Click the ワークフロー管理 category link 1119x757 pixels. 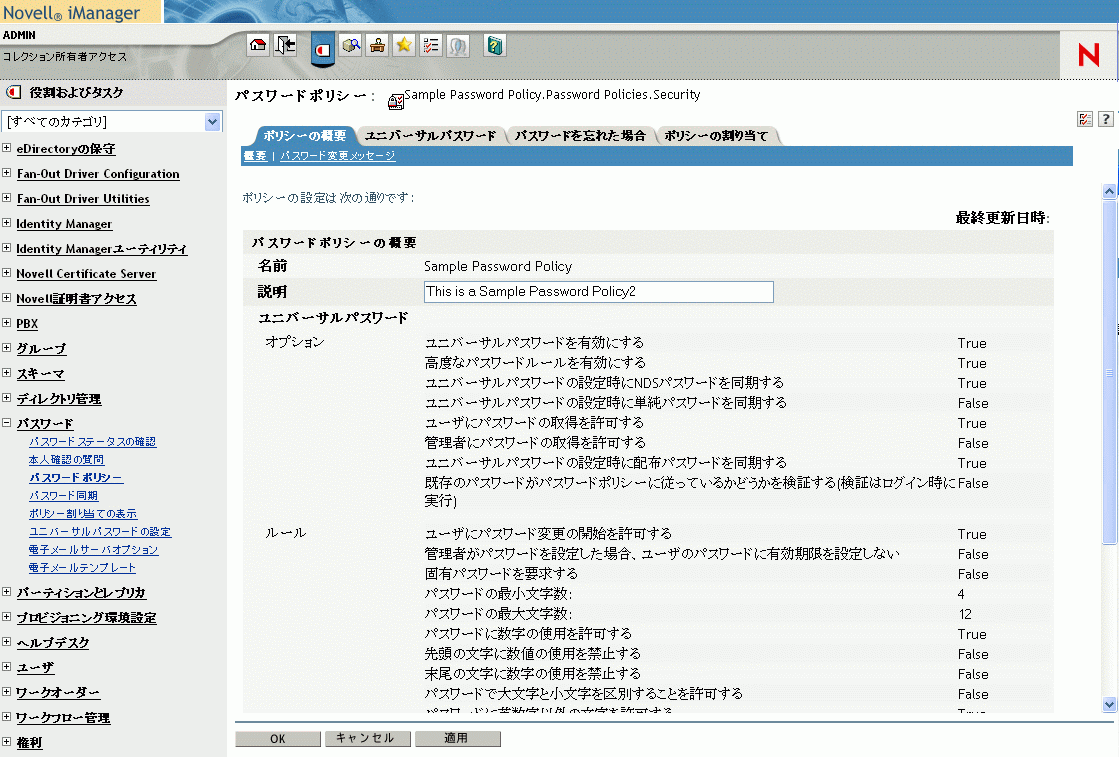[64, 718]
